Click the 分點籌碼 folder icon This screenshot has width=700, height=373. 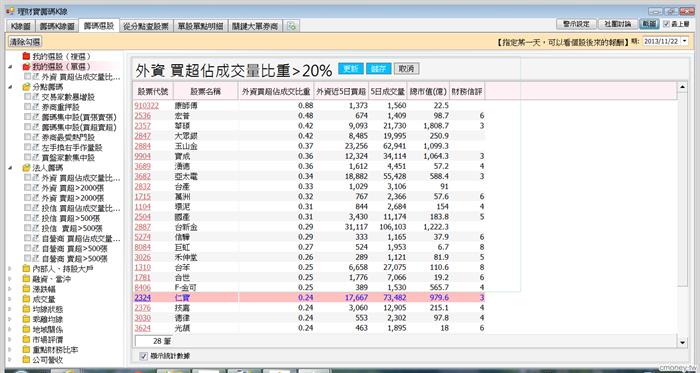[26, 87]
